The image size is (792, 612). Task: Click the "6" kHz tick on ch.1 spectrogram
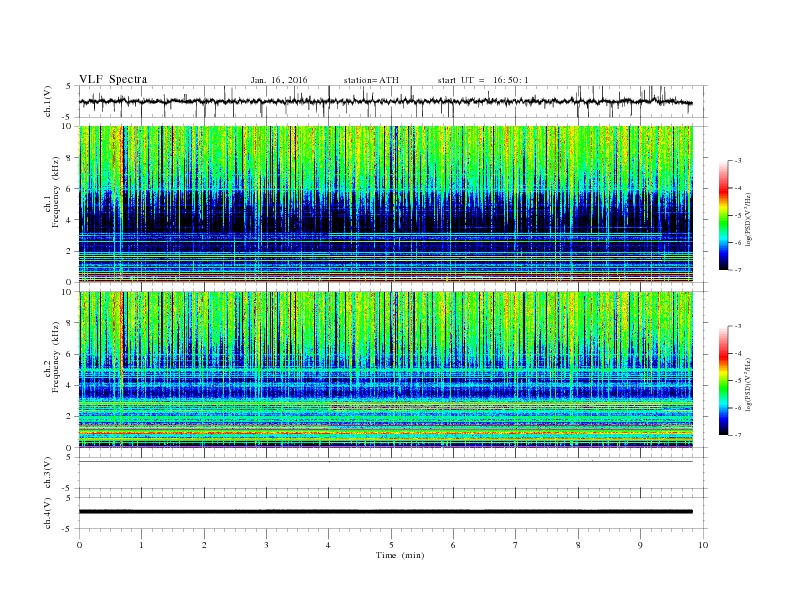pos(70,189)
